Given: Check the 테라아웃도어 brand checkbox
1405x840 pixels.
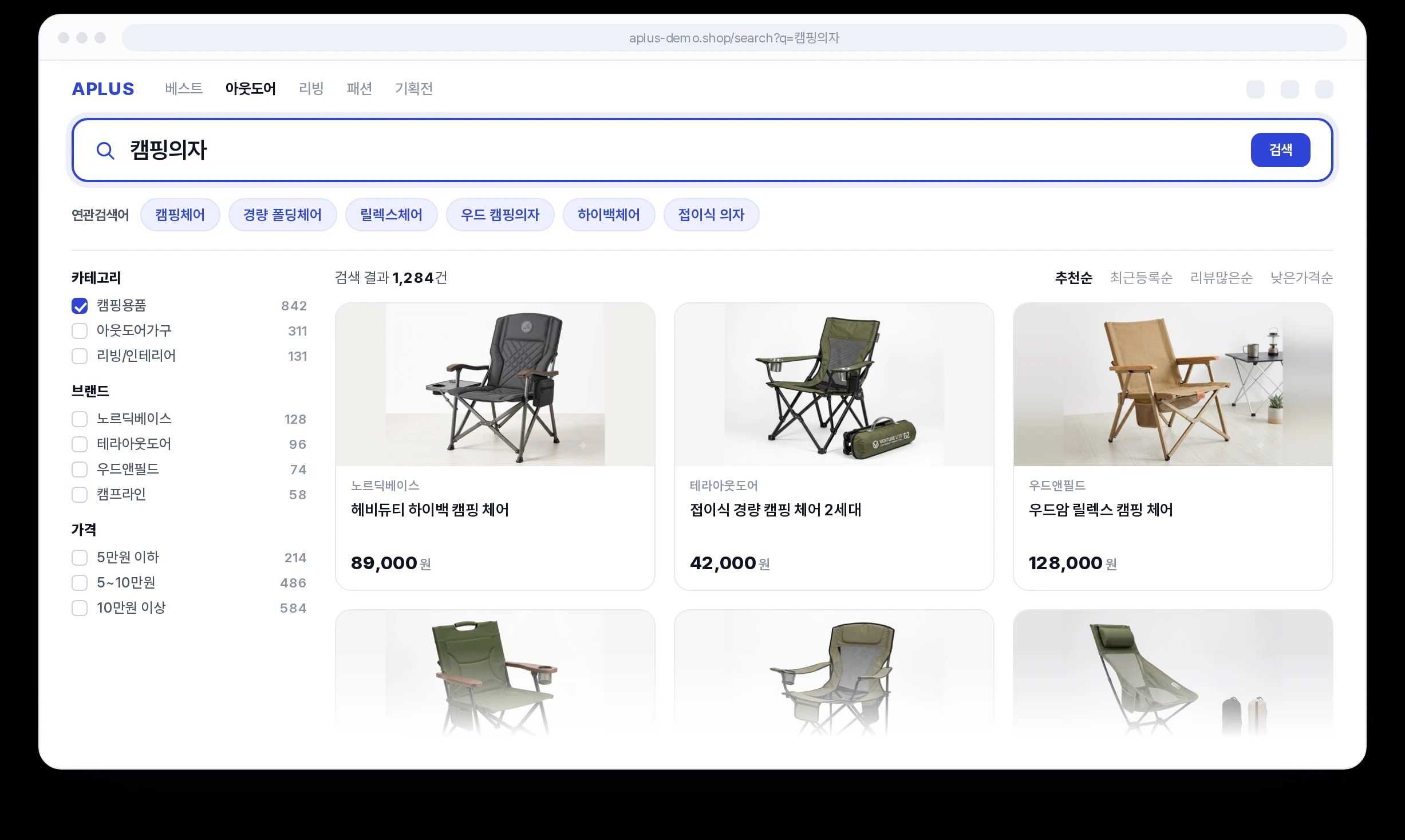Looking at the screenshot, I should 80,444.
